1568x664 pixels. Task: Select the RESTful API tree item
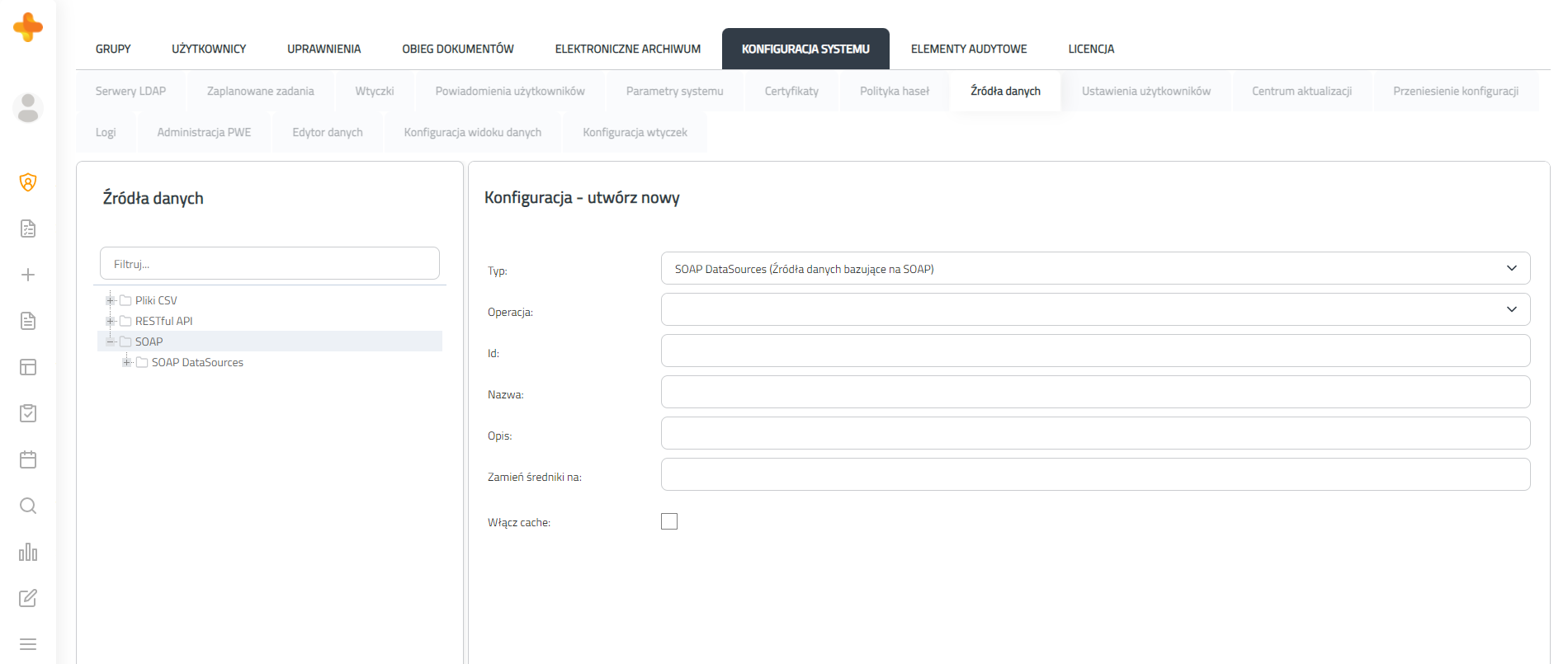(163, 321)
